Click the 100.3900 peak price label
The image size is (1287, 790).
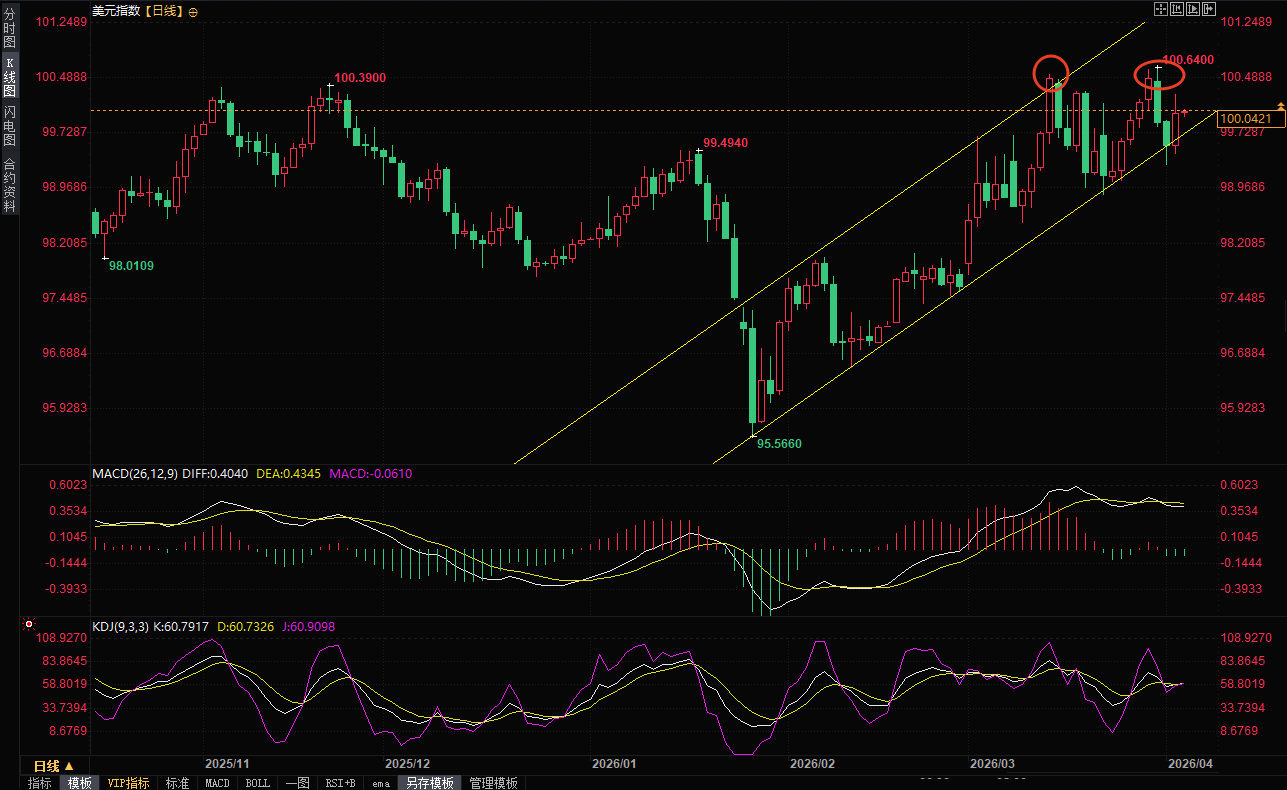[x=360, y=77]
